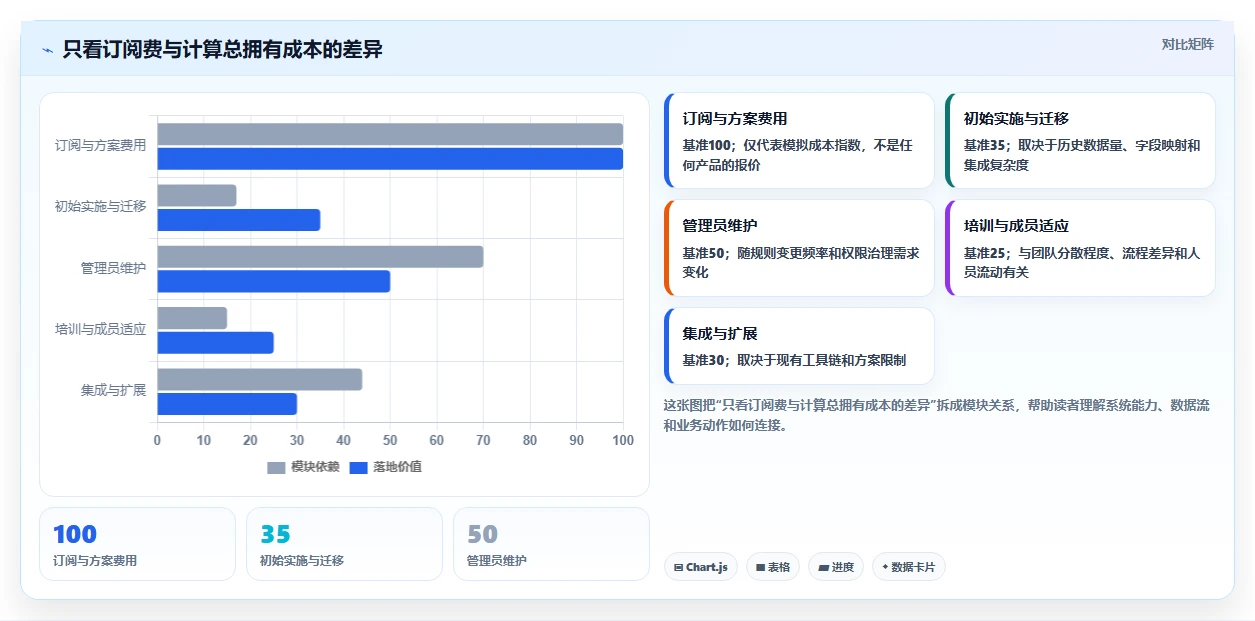The height and width of the screenshot is (621, 1255).
Task: Click the gray bar for 培训与成员适应
Action: point(192,318)
